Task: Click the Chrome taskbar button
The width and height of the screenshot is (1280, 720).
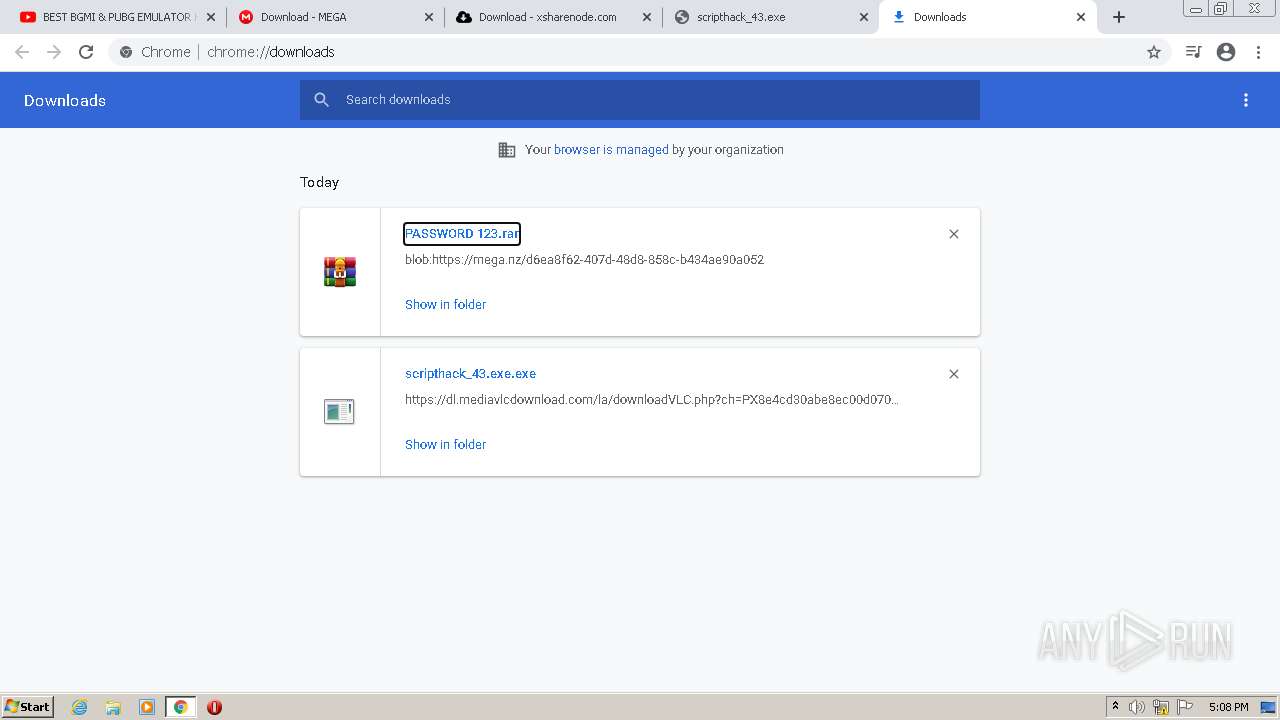Action: [x=180, y=707]
